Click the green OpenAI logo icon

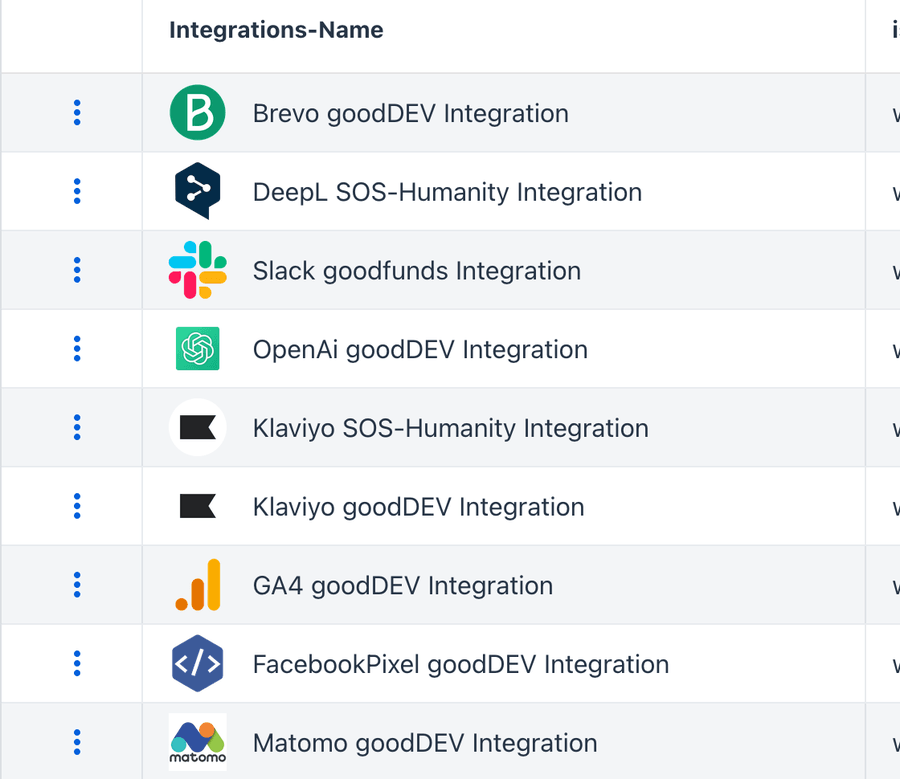tap(197, 348)
